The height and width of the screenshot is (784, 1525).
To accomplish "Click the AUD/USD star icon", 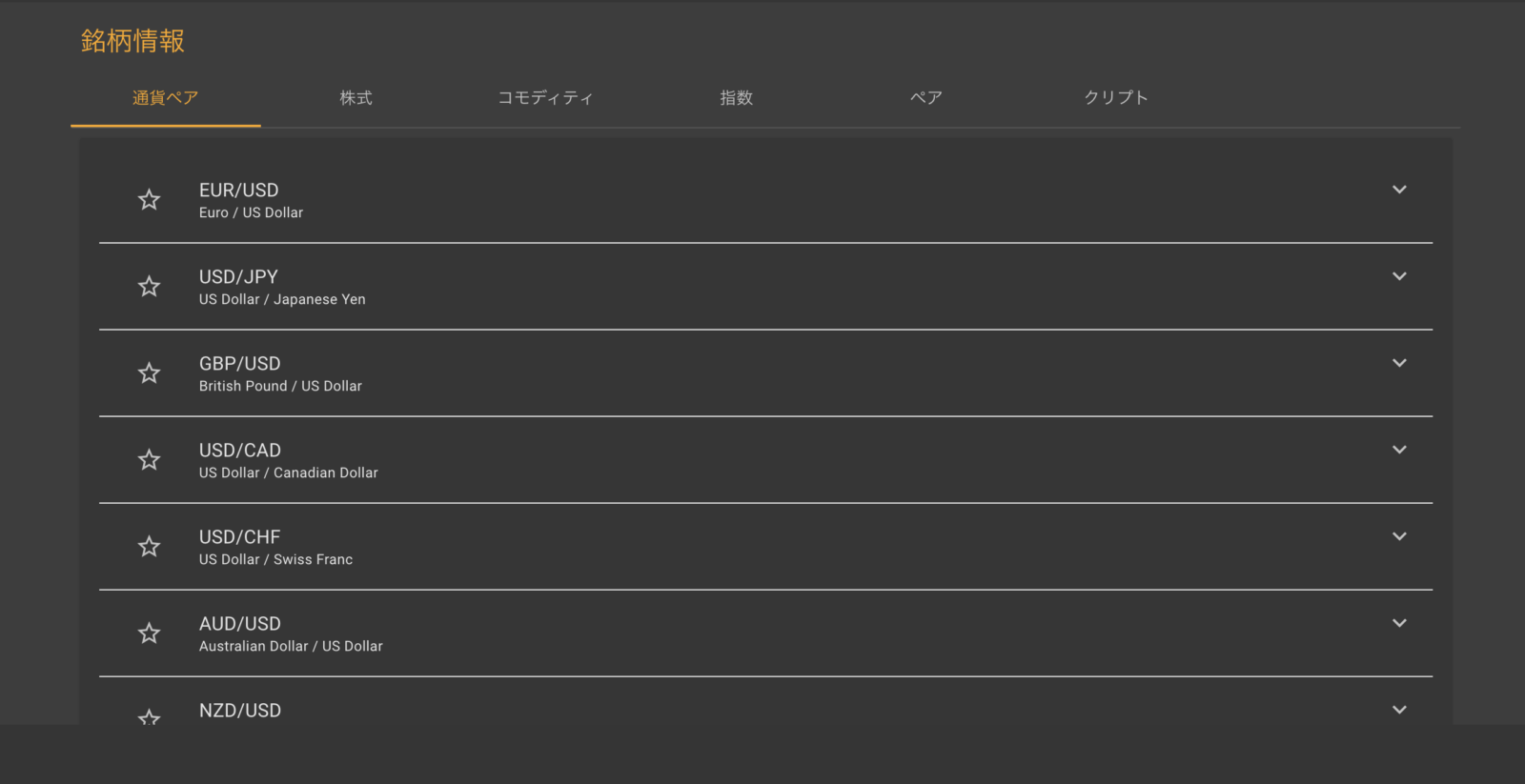I will pos(150,633).
